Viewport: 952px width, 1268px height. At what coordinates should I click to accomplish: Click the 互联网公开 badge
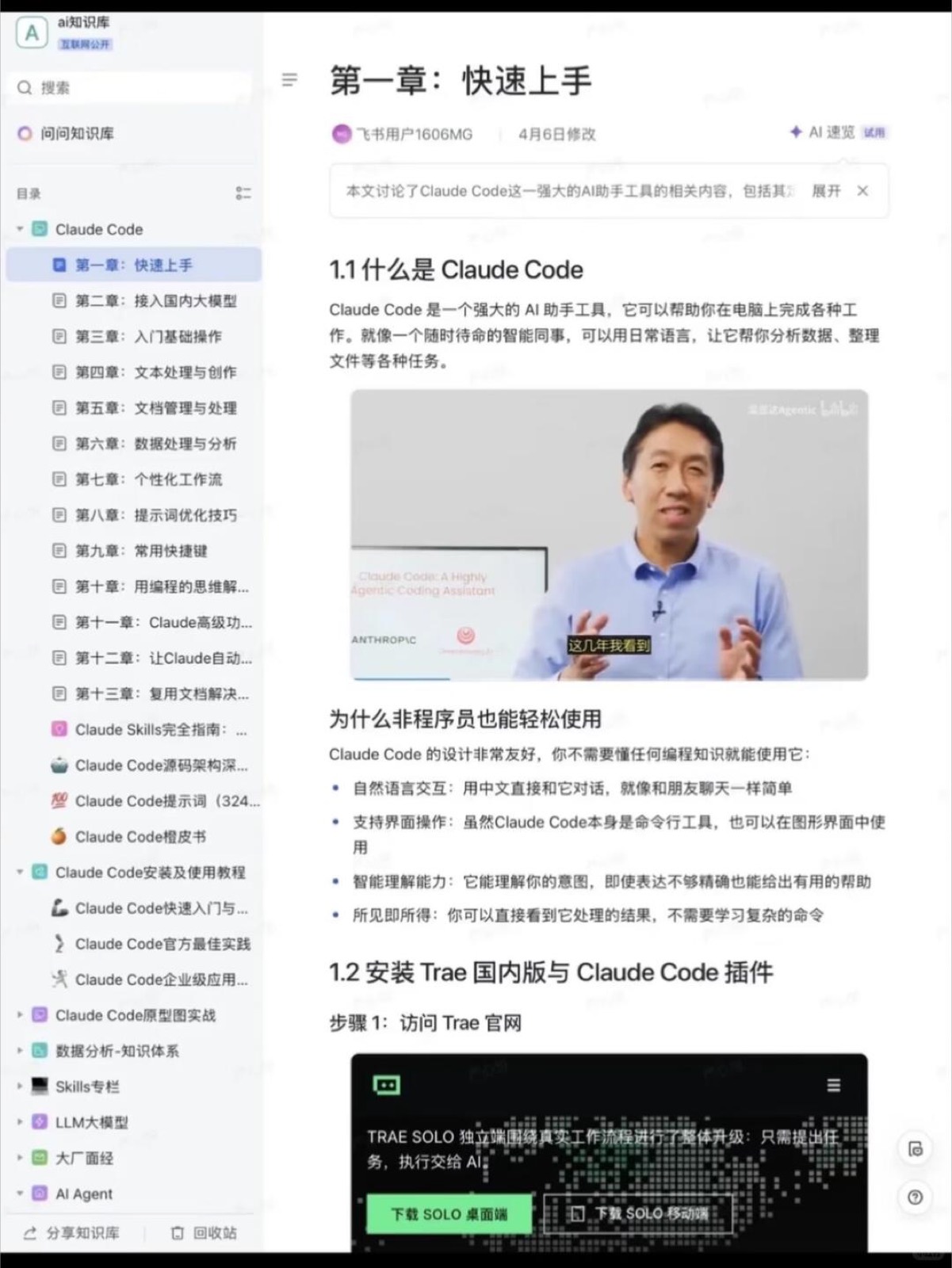tap(85, 44)
